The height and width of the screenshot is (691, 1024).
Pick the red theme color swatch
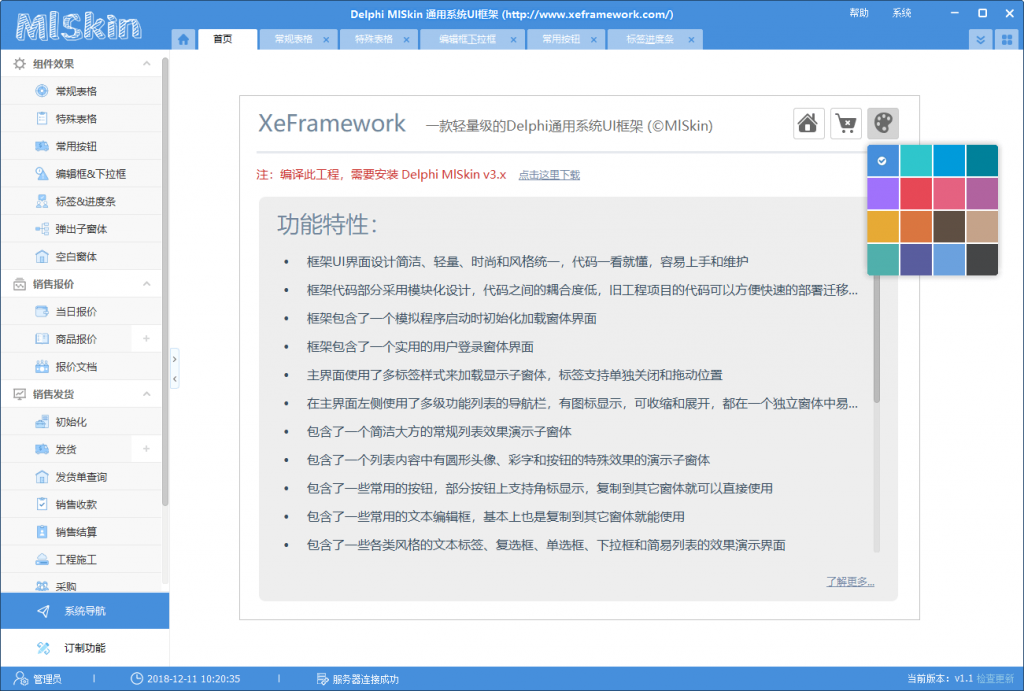click(x=916, y=193)
